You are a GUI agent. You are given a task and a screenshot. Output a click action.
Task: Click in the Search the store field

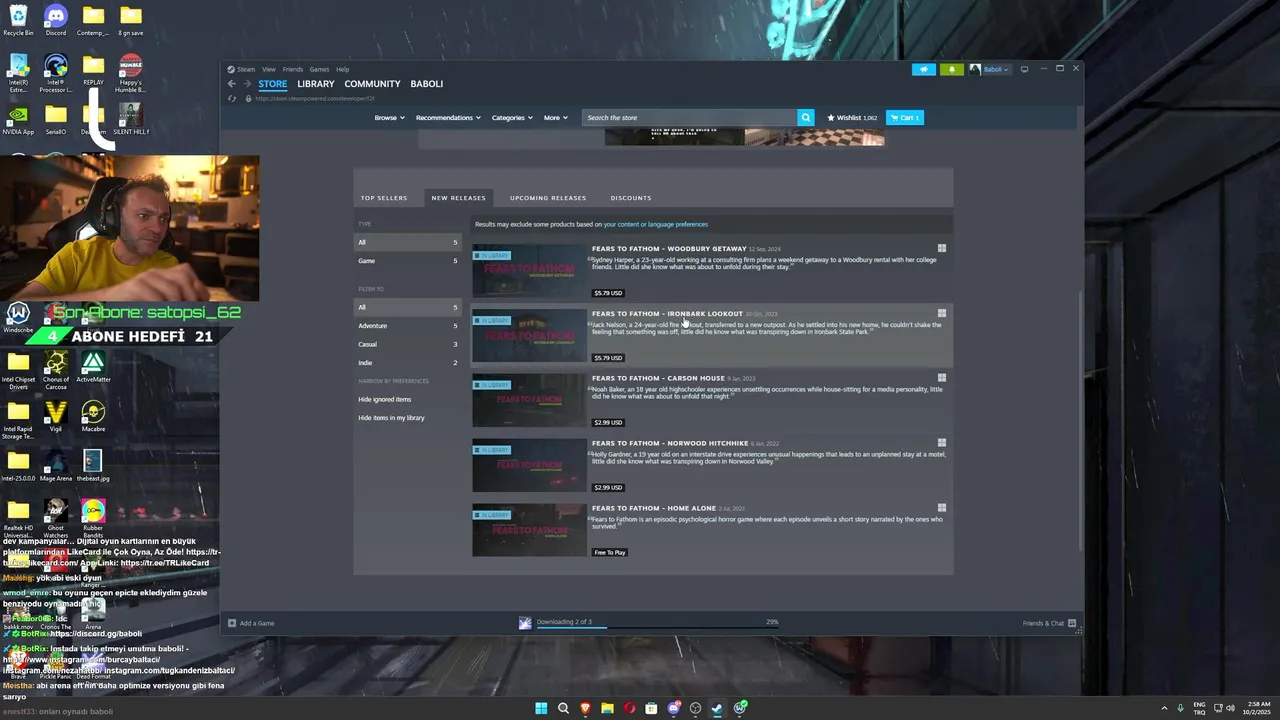pos(690,117)
